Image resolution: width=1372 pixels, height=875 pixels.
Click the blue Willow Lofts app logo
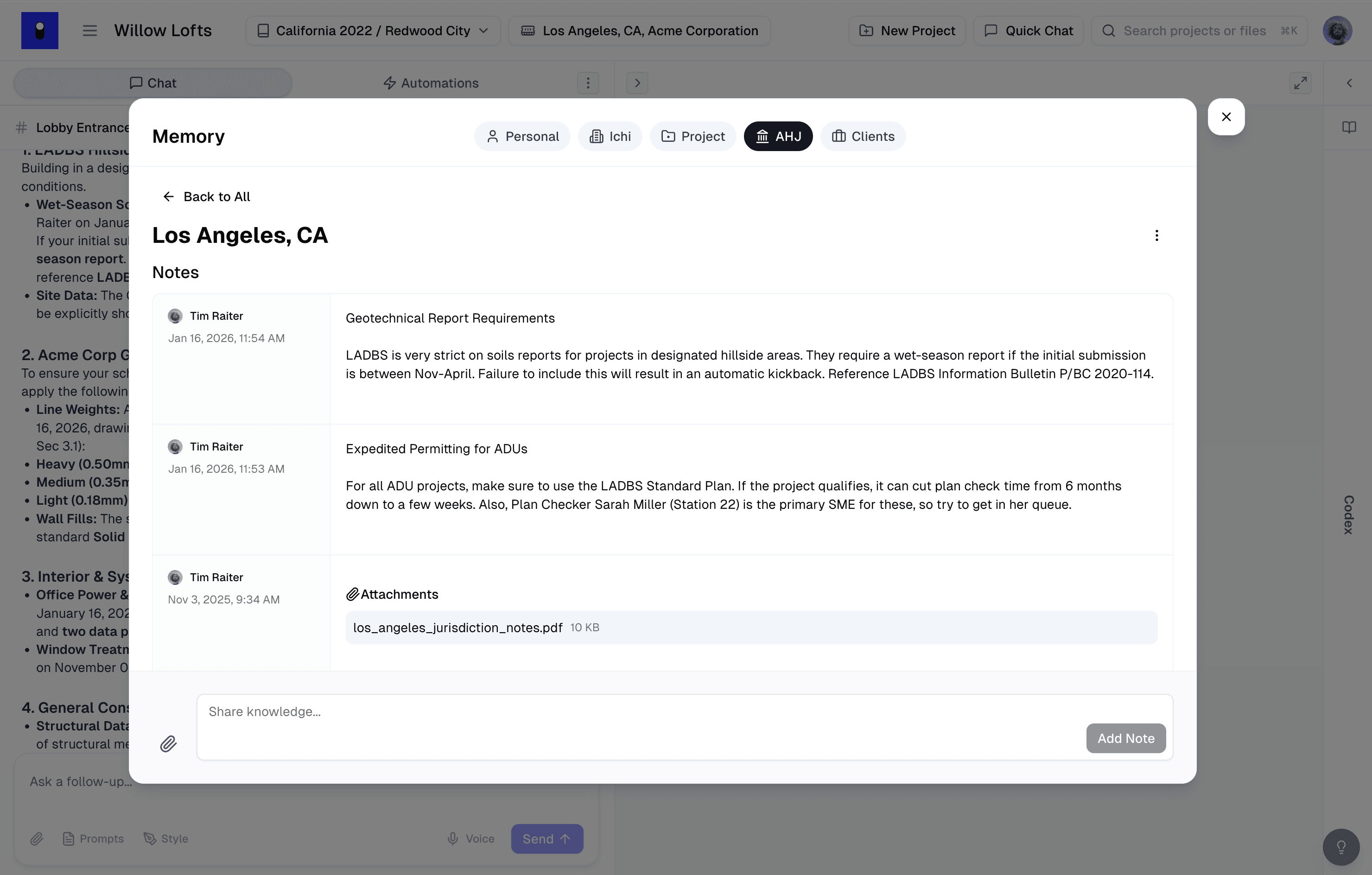coord(39,31)
